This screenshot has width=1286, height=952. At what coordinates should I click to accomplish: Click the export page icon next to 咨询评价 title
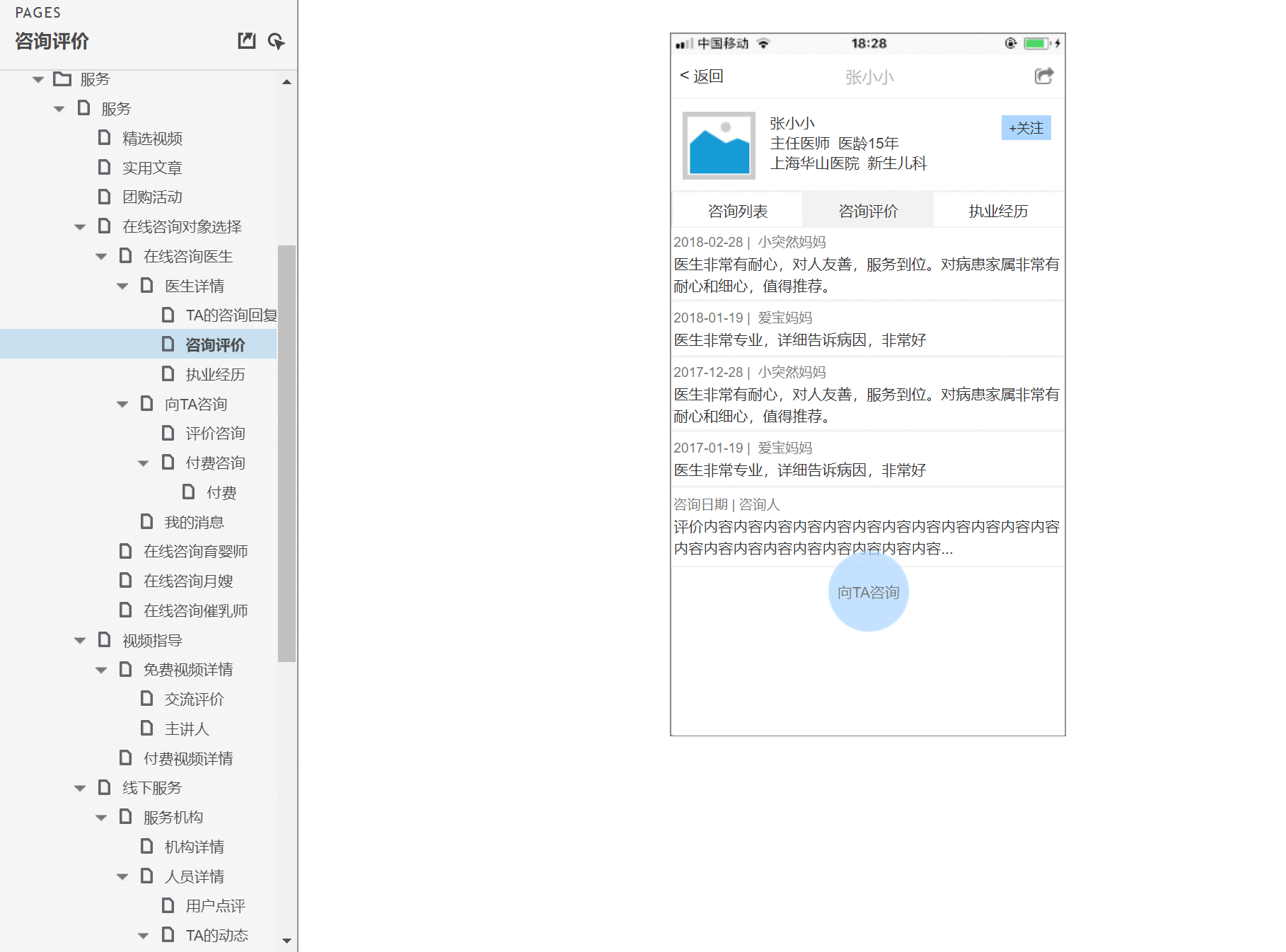246,41
